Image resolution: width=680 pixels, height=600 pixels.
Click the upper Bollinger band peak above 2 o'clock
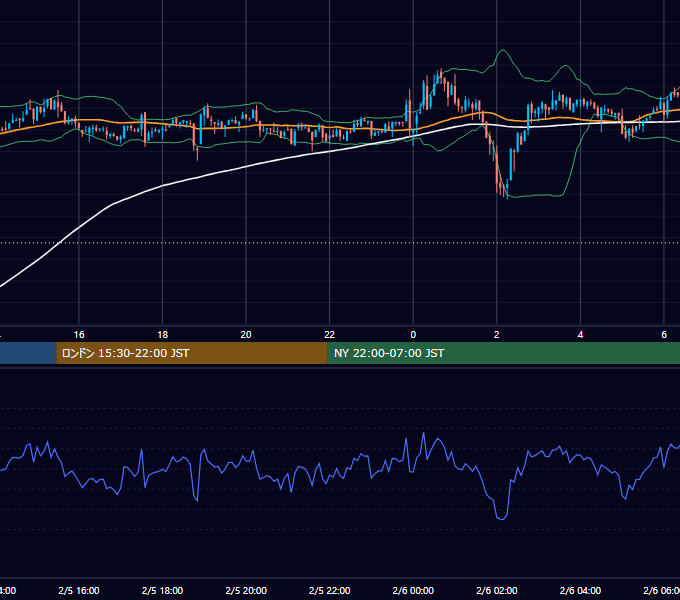coord(503,51)
